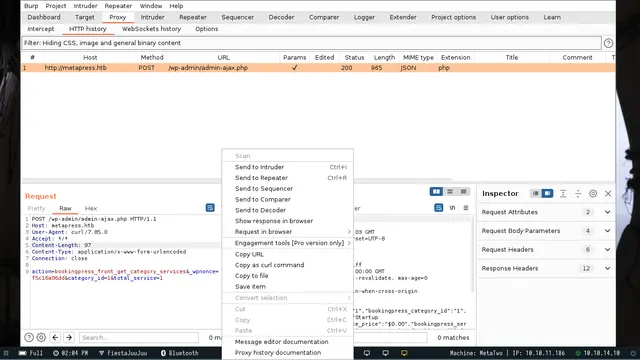Go to next search match arrow
This screenshot has width=640, height=360.
[x=69, y=338]
